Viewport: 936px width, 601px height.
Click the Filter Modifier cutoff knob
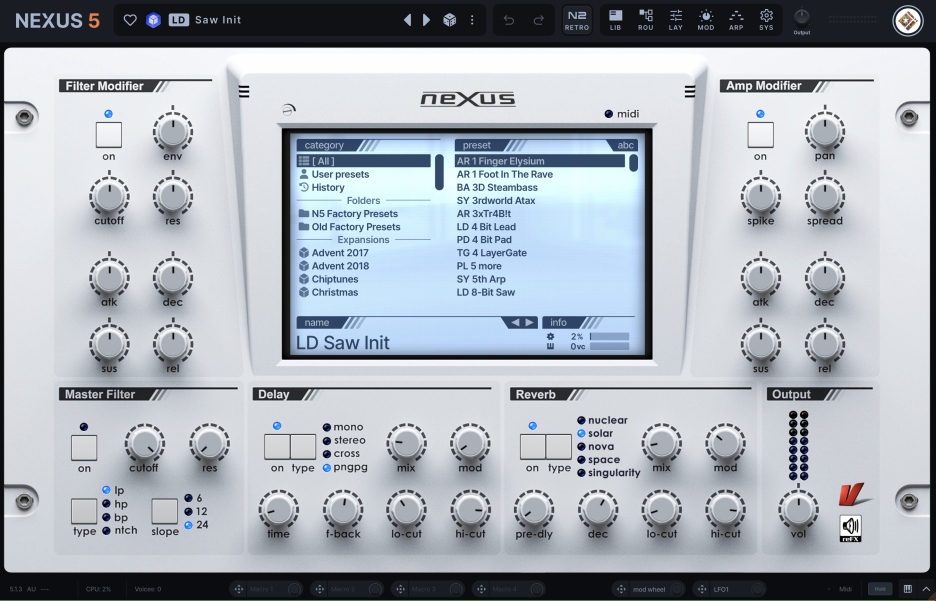tap(109, 195)
